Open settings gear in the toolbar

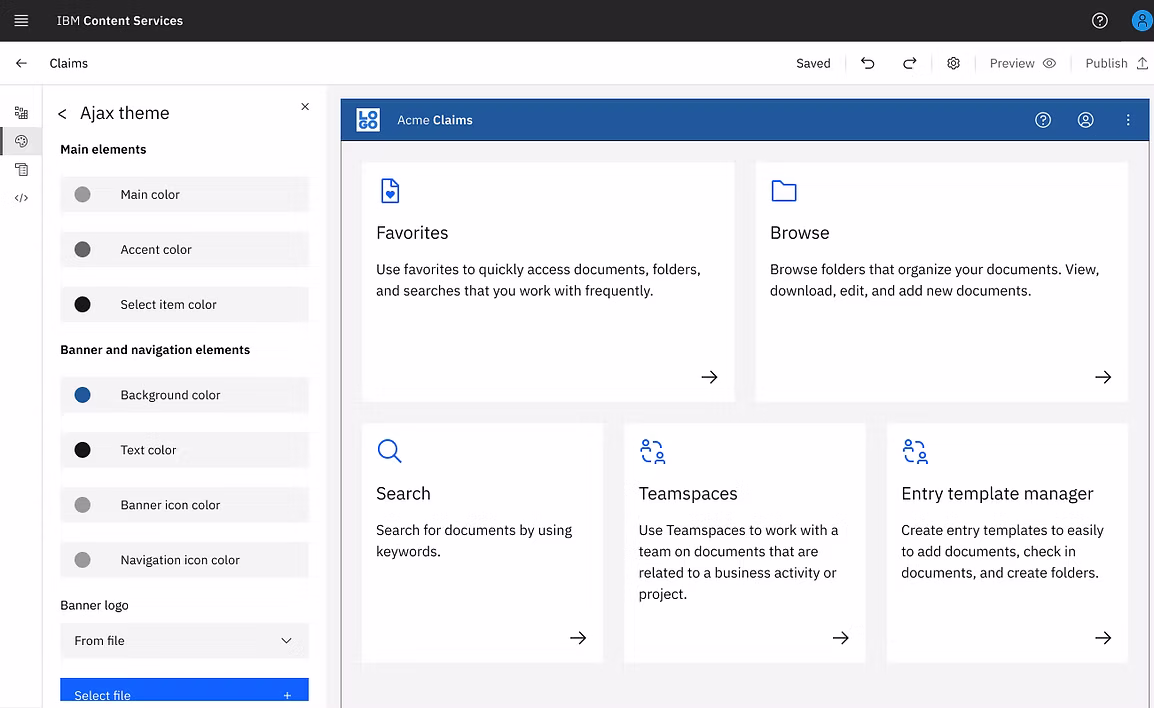953,63
